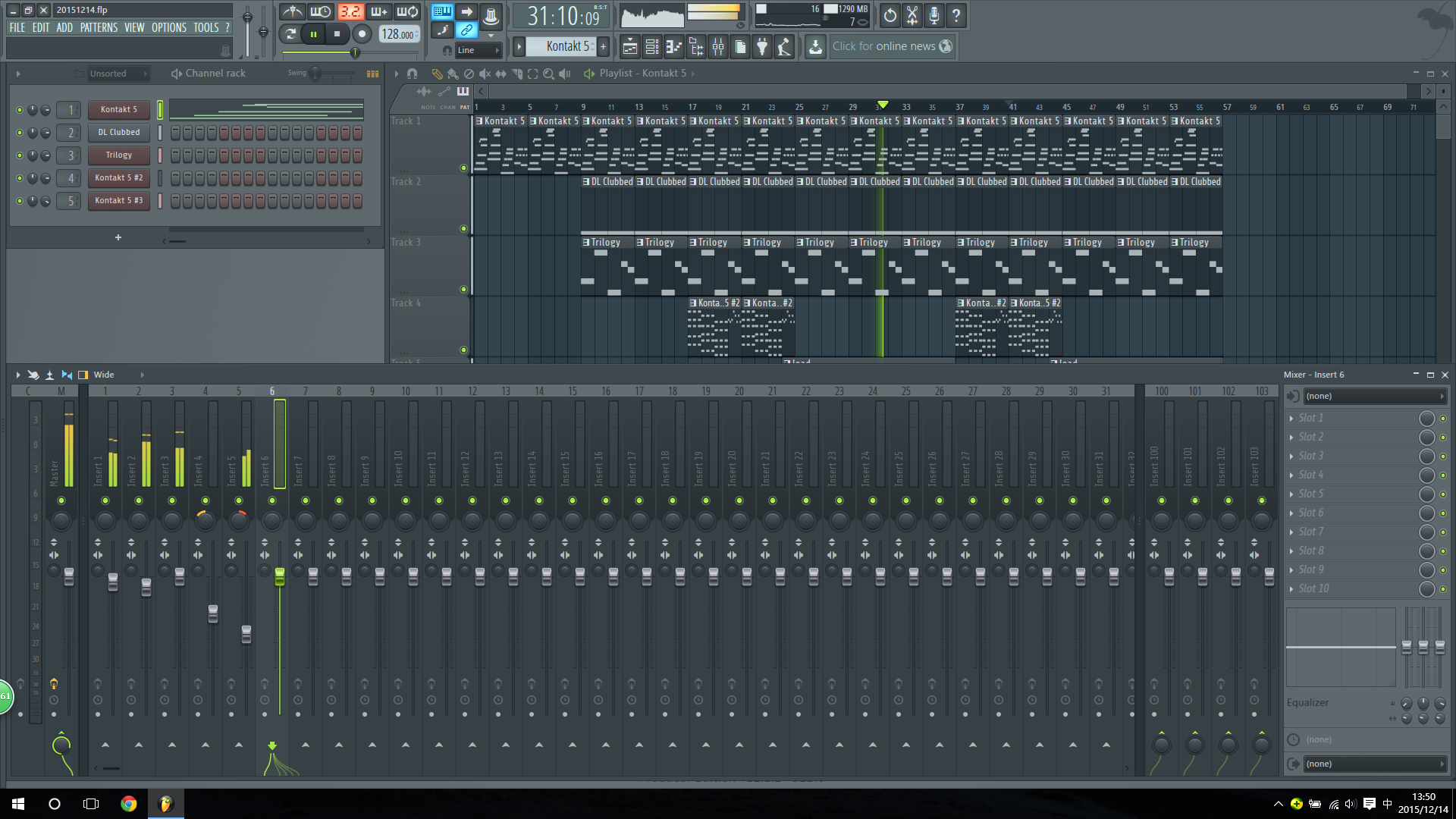Expand the Slot 1 effect menu arrow
Screen dimensions: 1456x819
(x=1291, y=419)
